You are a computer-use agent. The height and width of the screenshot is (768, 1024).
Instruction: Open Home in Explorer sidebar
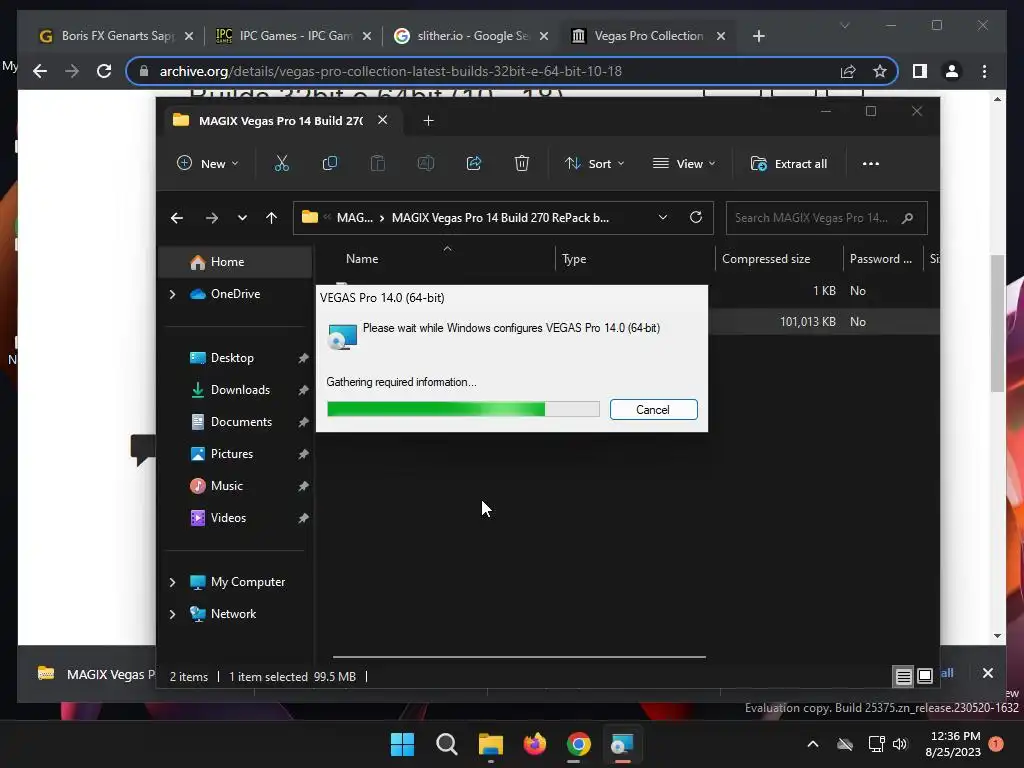click(x=235, y=262)
